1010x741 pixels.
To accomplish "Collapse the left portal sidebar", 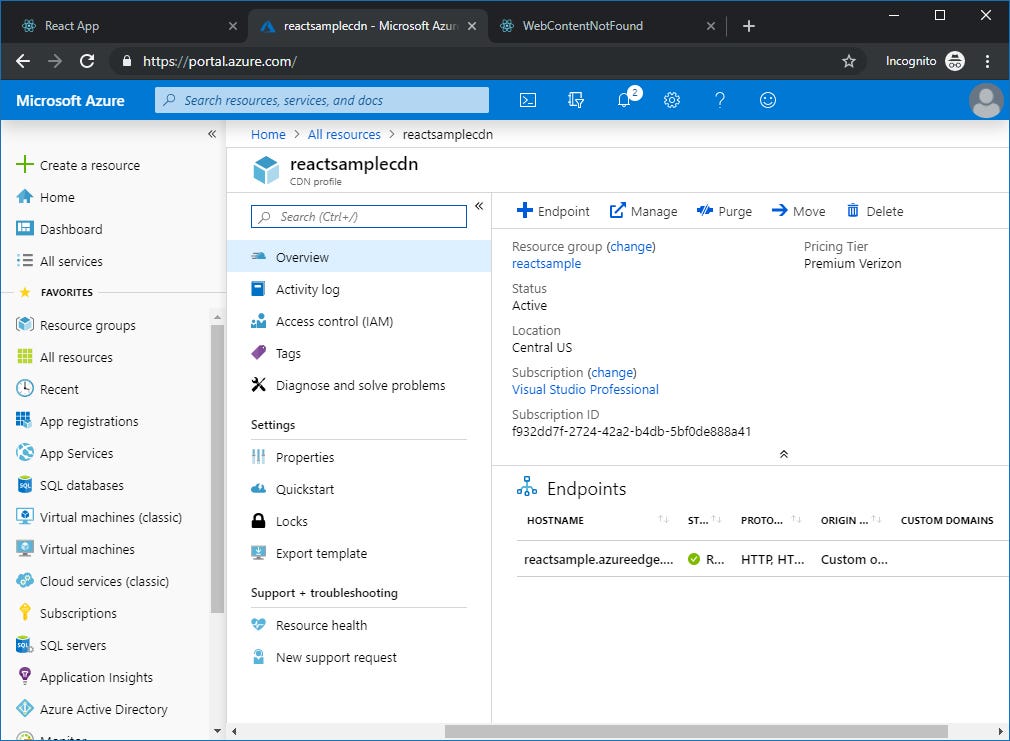I will click(212, 134).
